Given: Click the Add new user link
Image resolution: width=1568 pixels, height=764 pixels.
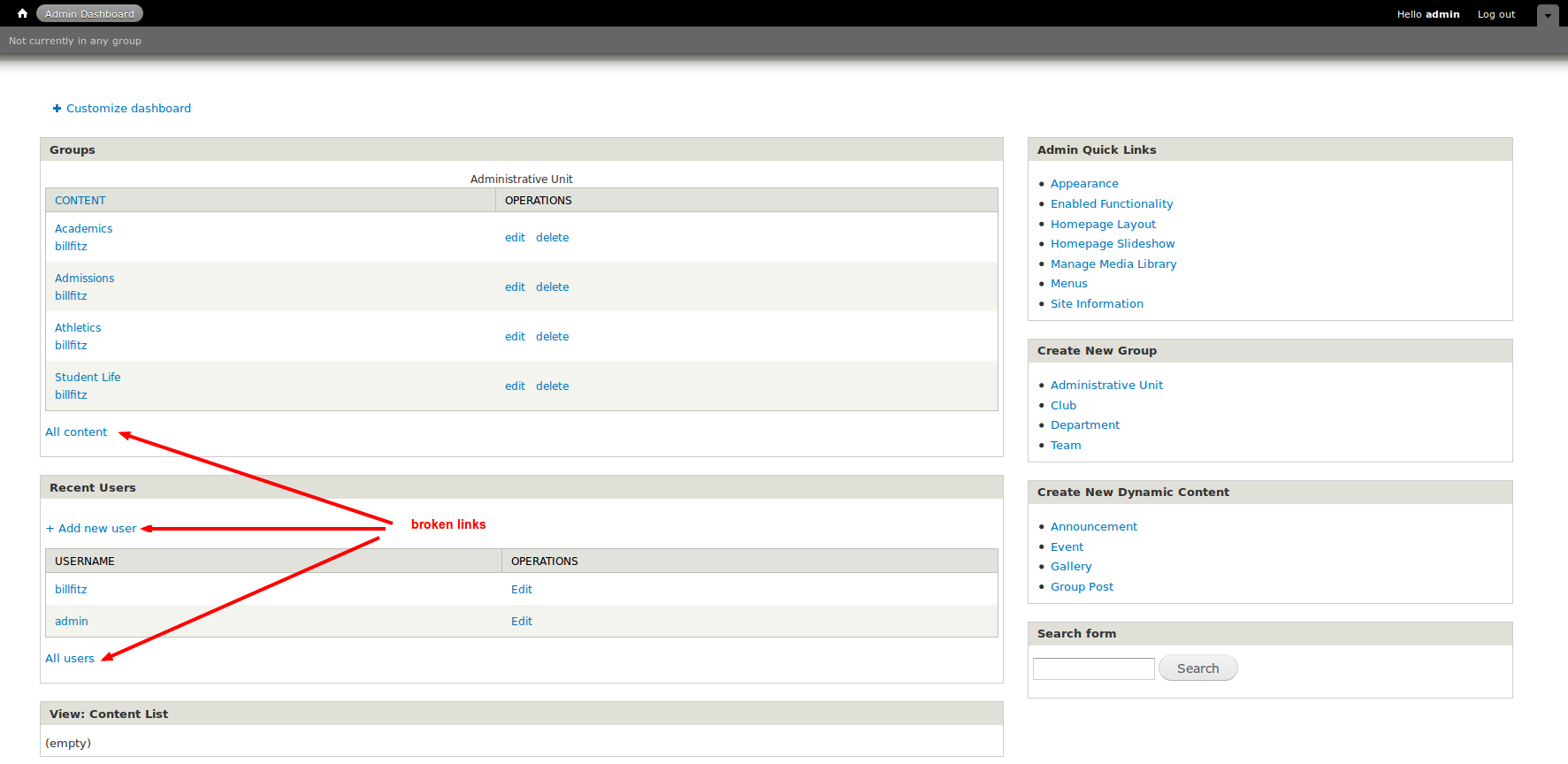Looking at the screenshot, I should pos(91,528).
